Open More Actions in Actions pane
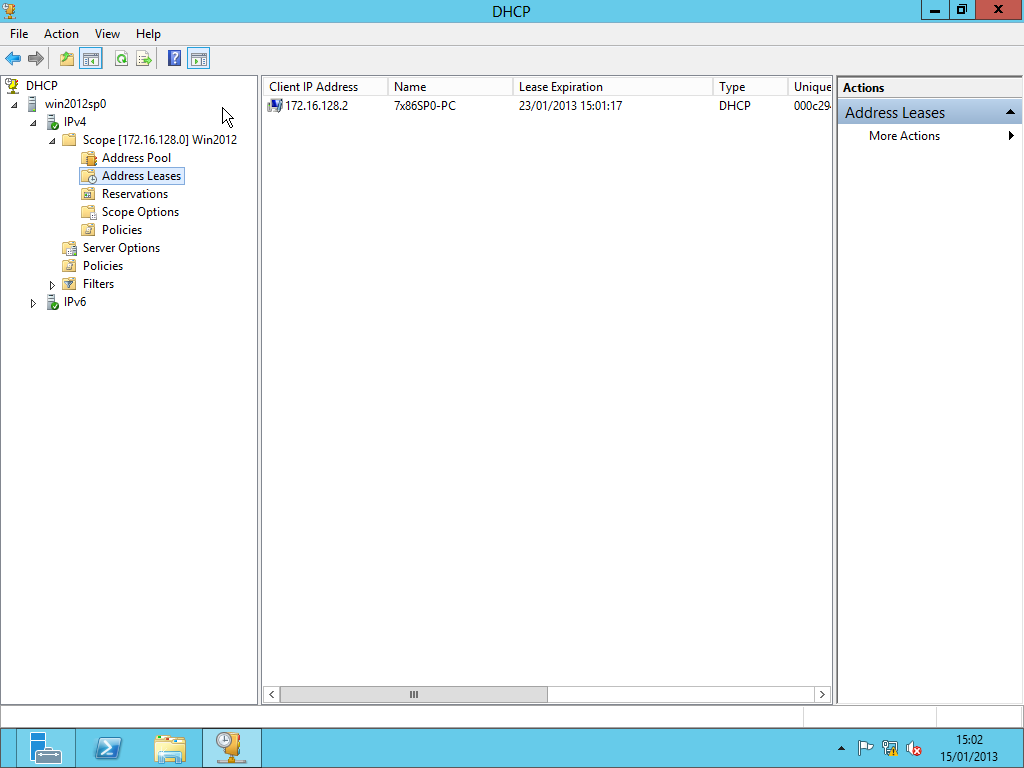Viewport: 1024px width, 768px height. (904, 136)
